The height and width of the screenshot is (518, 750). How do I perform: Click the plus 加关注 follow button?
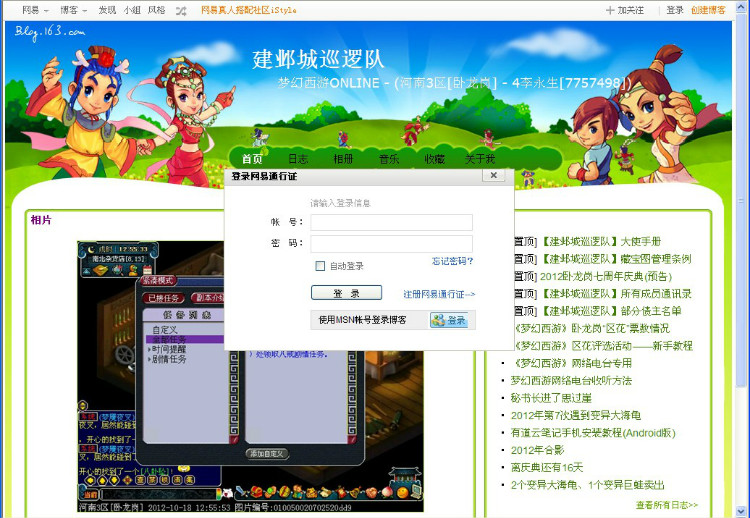(625, 10)
